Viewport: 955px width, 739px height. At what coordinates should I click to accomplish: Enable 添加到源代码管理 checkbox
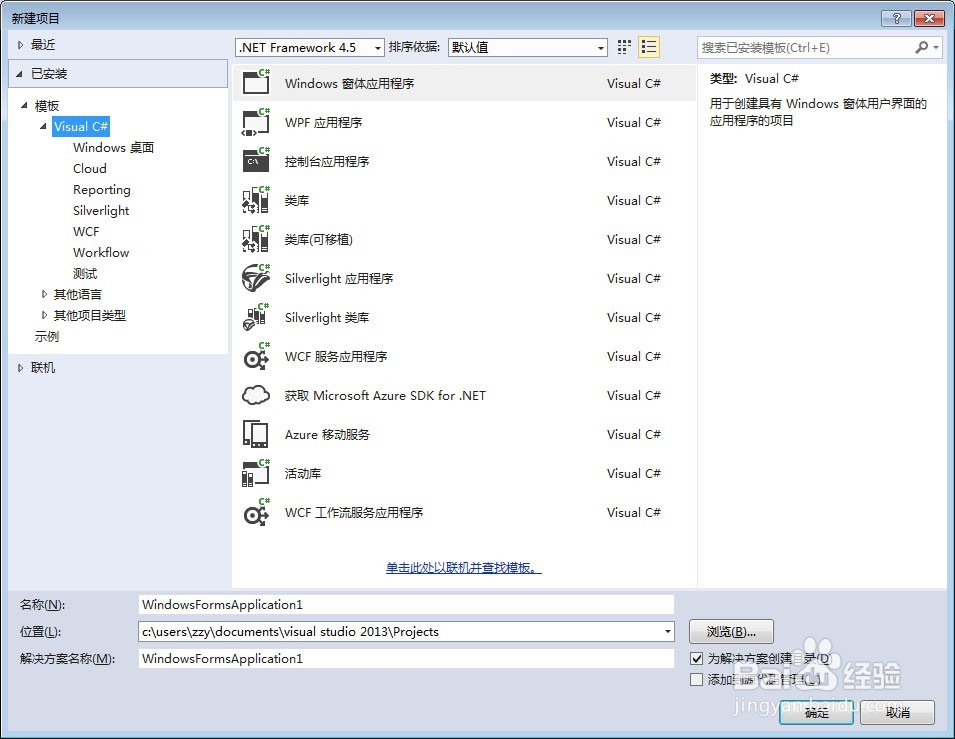(697, 679)
